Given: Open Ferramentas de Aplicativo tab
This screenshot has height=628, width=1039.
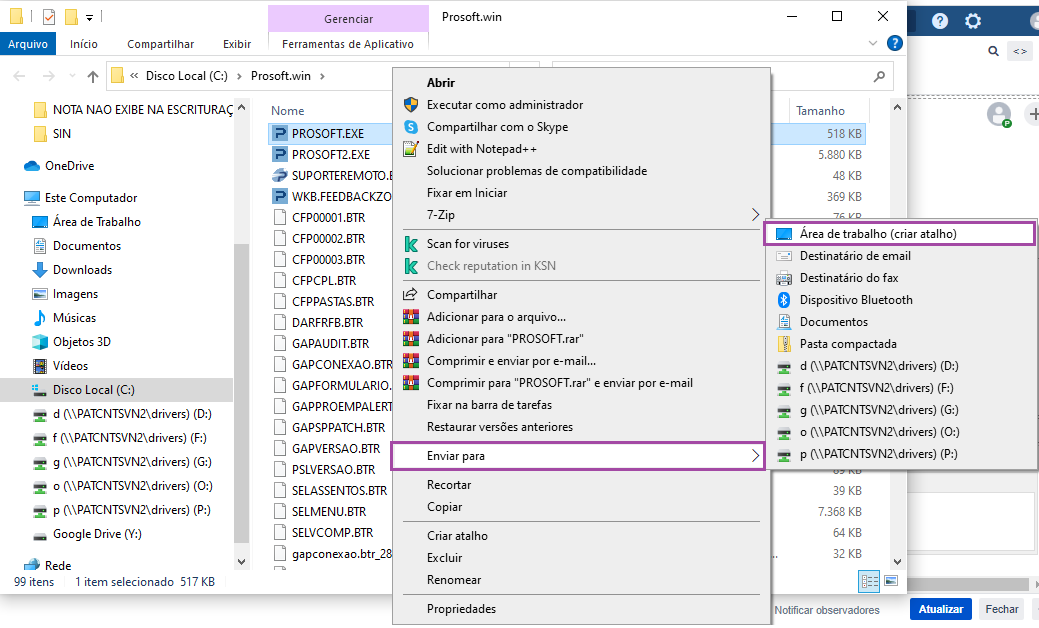Looking at the screenshot, I should (348, 44).
